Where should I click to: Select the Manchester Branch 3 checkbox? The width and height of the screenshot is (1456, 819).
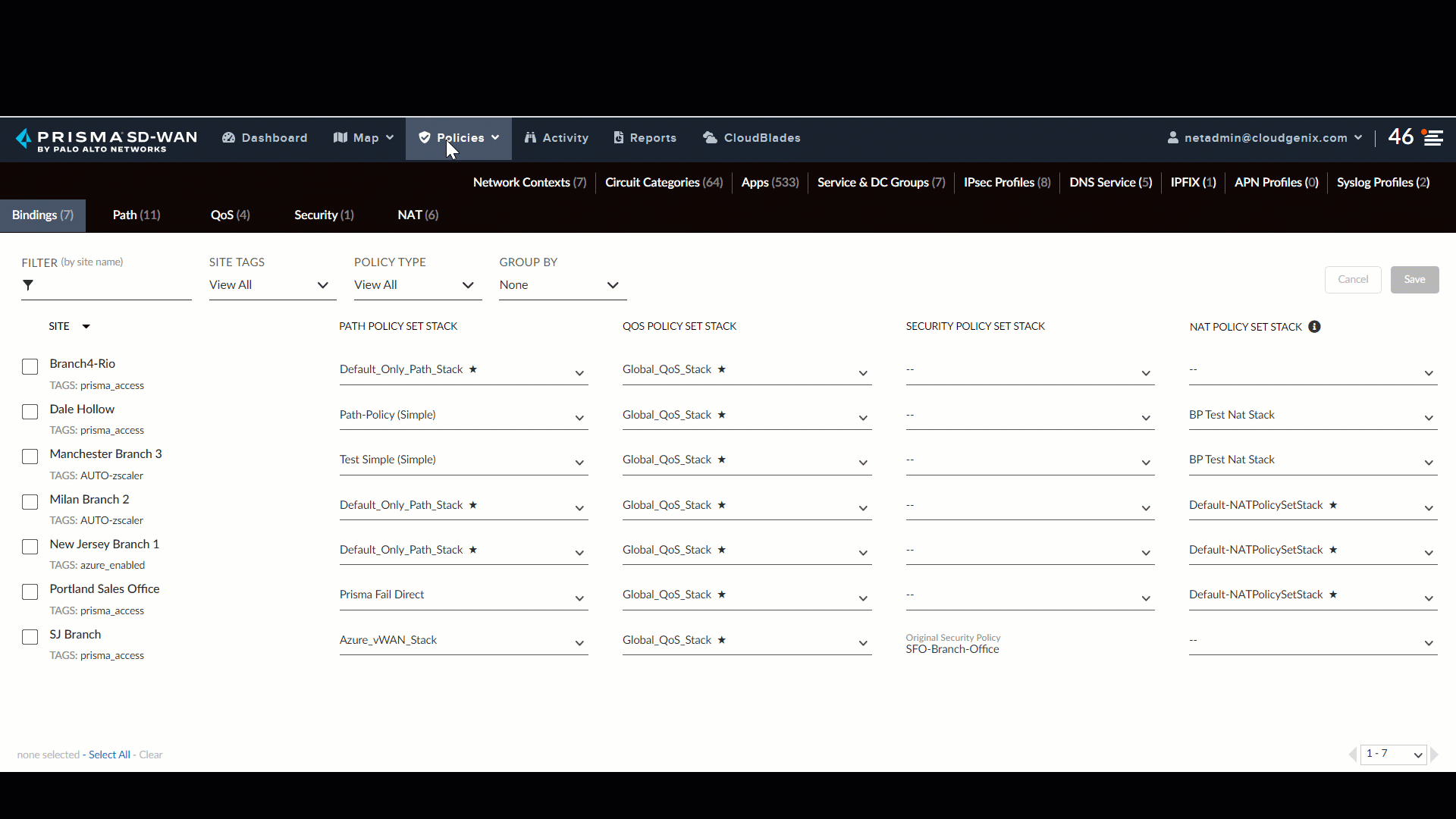(x=30, y=457)
